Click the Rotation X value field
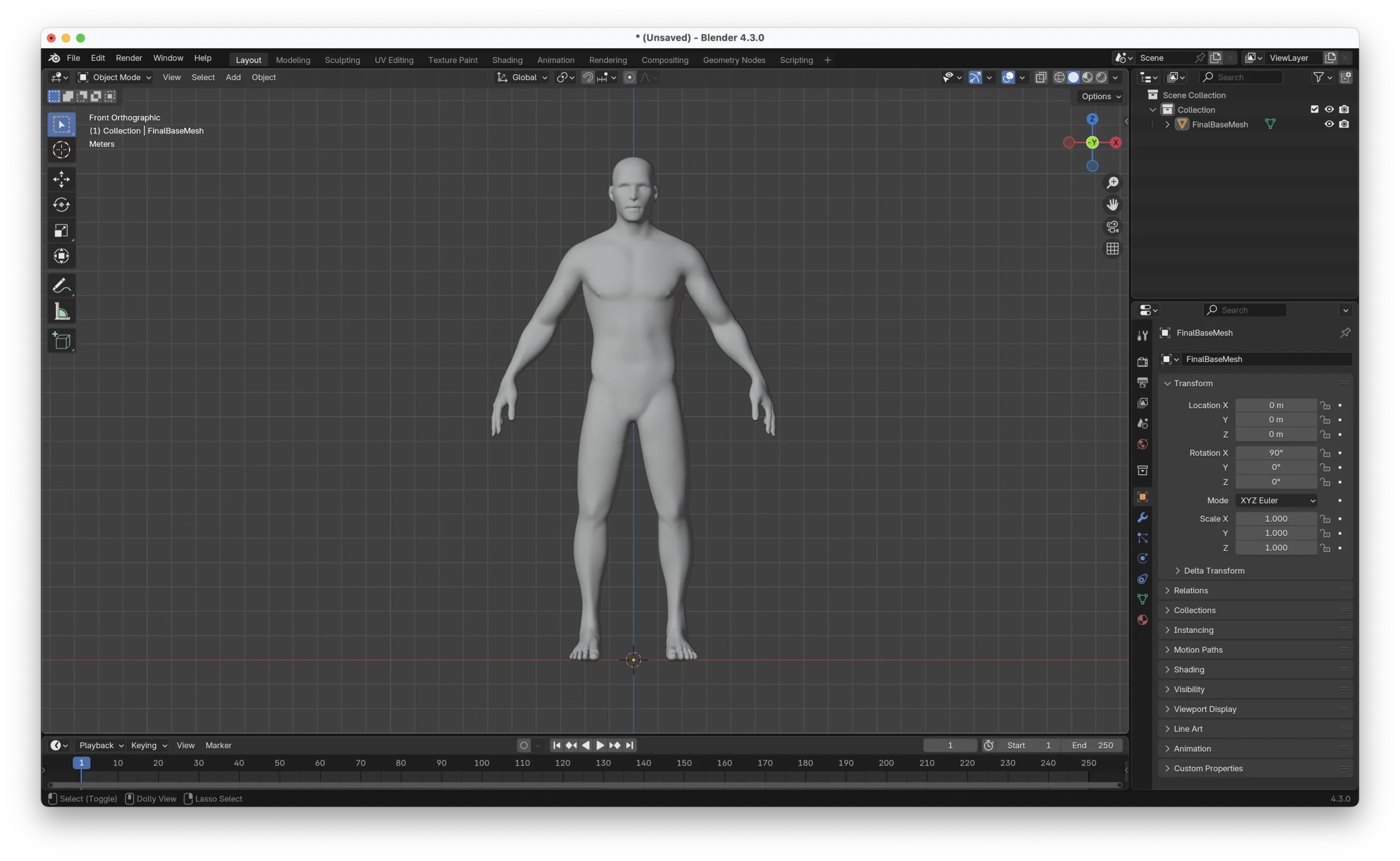Image resolution: width=1400 pixels, height=861 pixels. (1275, 453)
